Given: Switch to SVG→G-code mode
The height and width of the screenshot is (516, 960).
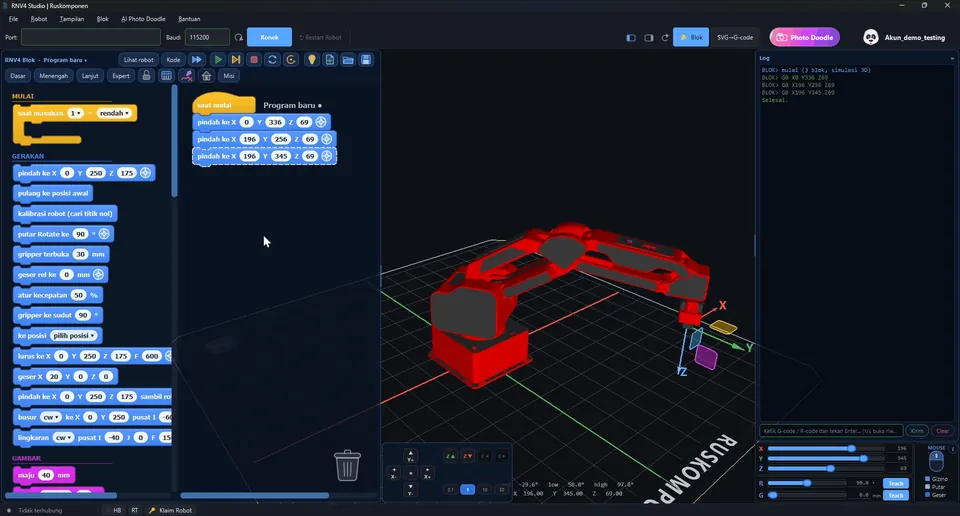Looking at the screenshot, I should 735,37.
